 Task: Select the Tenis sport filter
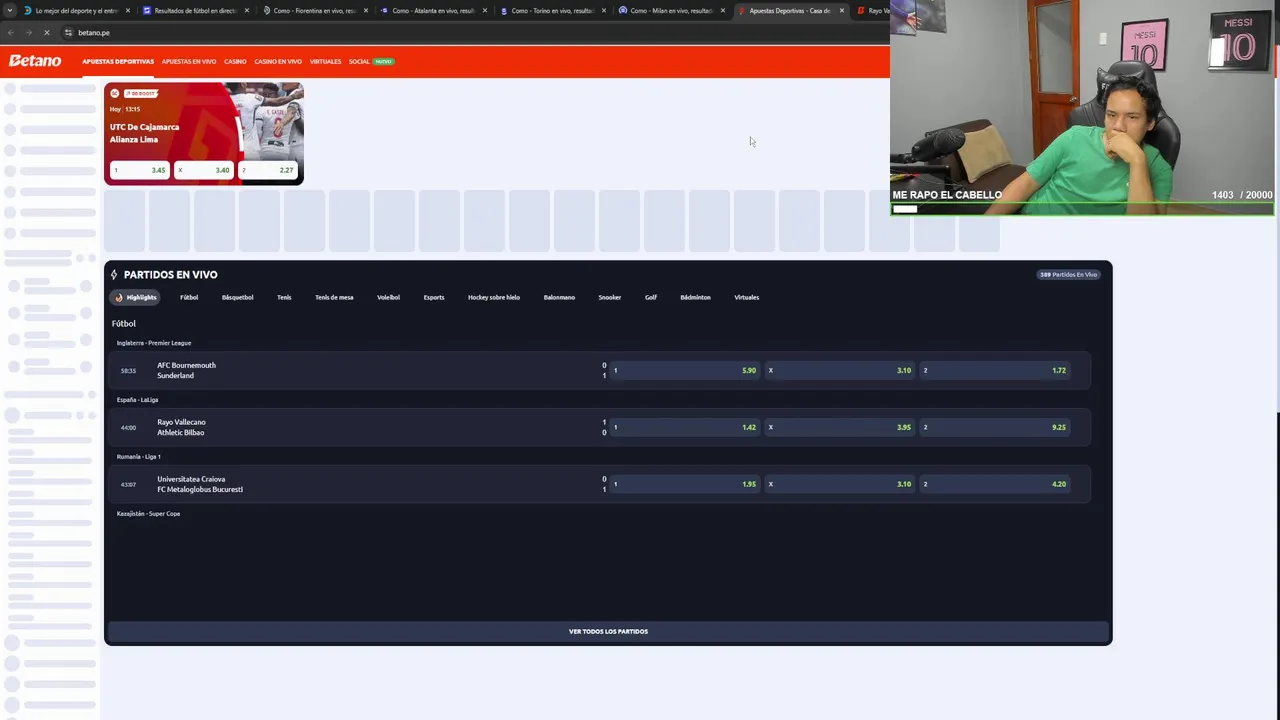point(284,297)
